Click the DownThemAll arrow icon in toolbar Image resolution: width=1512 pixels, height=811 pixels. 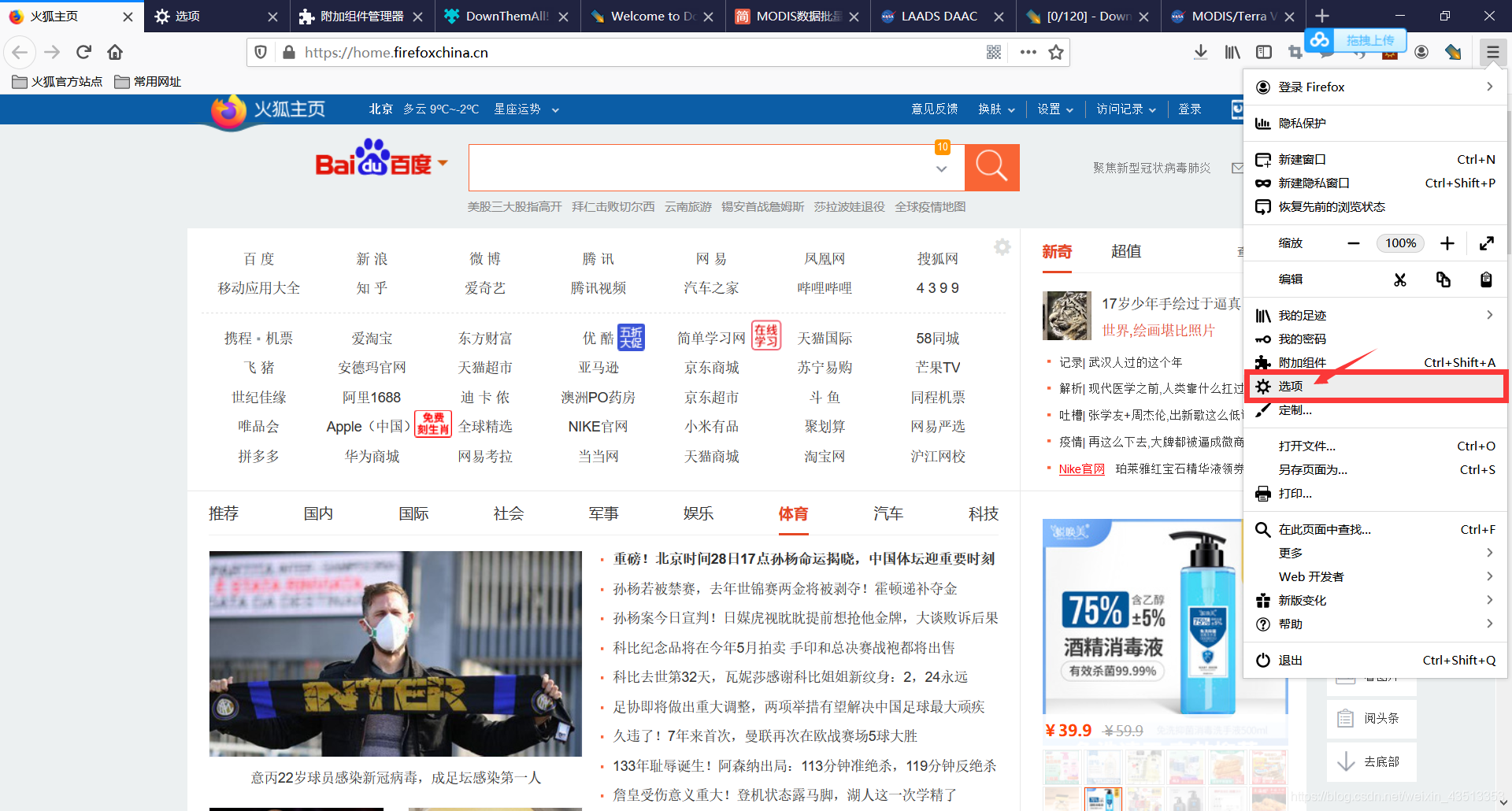[x=1454, y=52]
